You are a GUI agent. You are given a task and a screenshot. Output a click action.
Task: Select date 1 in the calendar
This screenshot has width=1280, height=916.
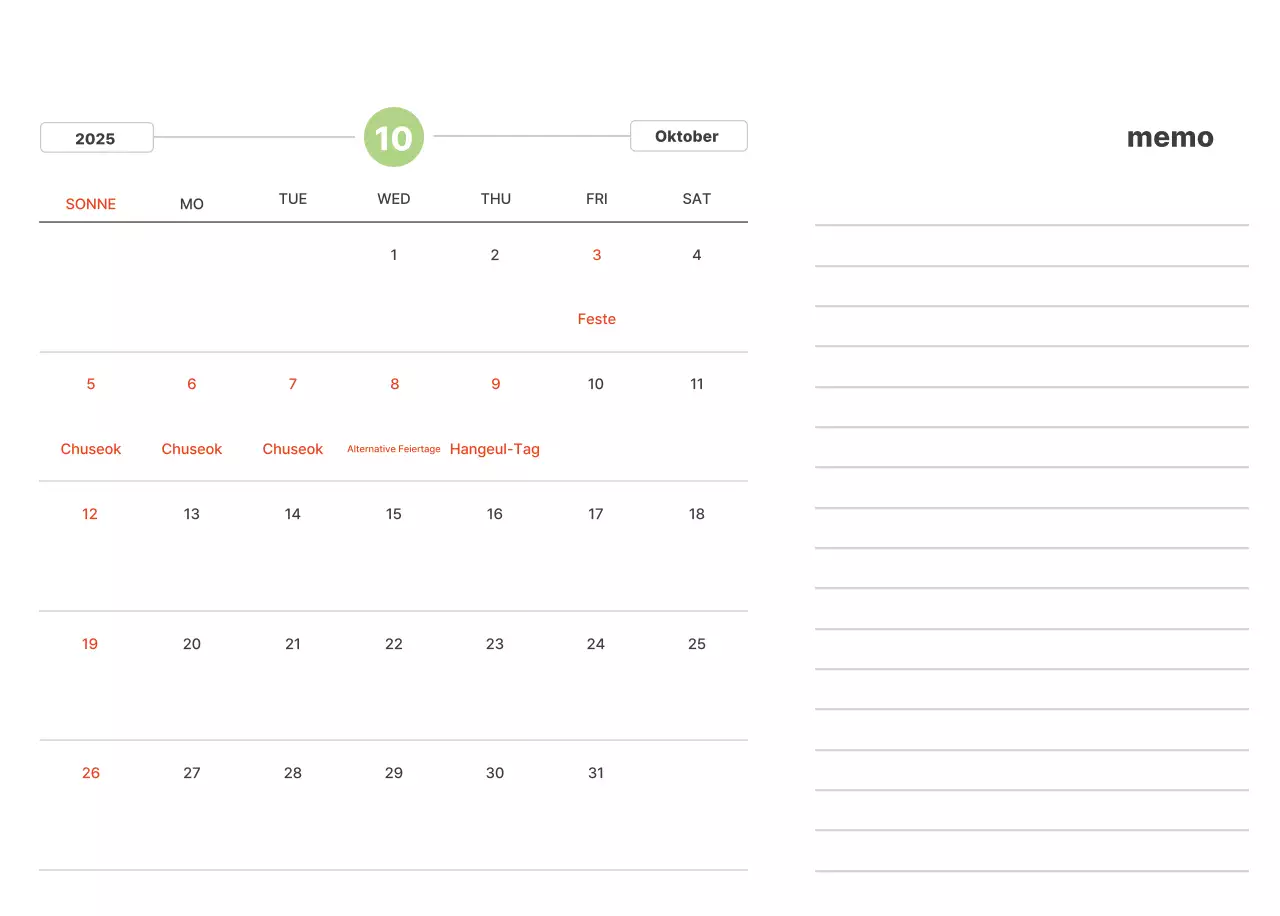(x=393, y=255)
